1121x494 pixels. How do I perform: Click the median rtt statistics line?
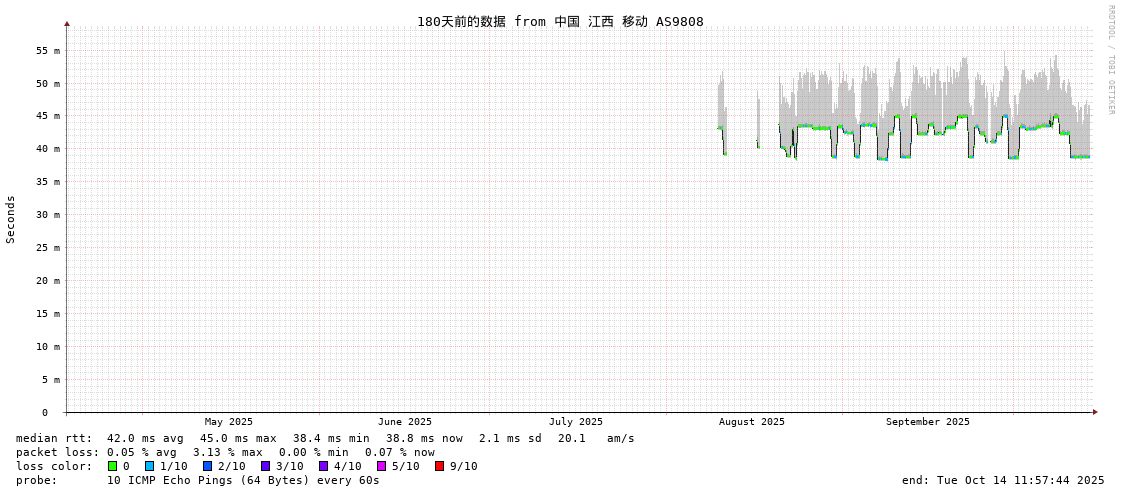pyautogui.click(x=325, y=438)
